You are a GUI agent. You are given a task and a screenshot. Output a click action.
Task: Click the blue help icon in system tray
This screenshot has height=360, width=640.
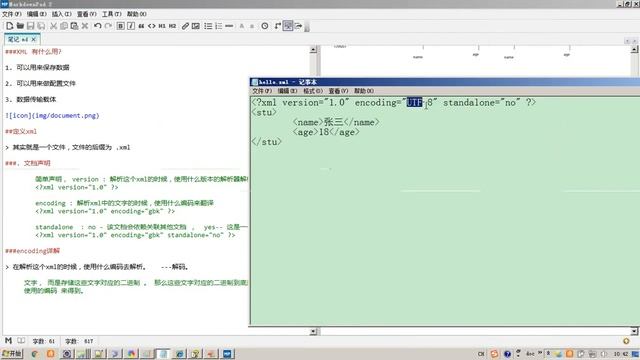click(x=507, y=353)
